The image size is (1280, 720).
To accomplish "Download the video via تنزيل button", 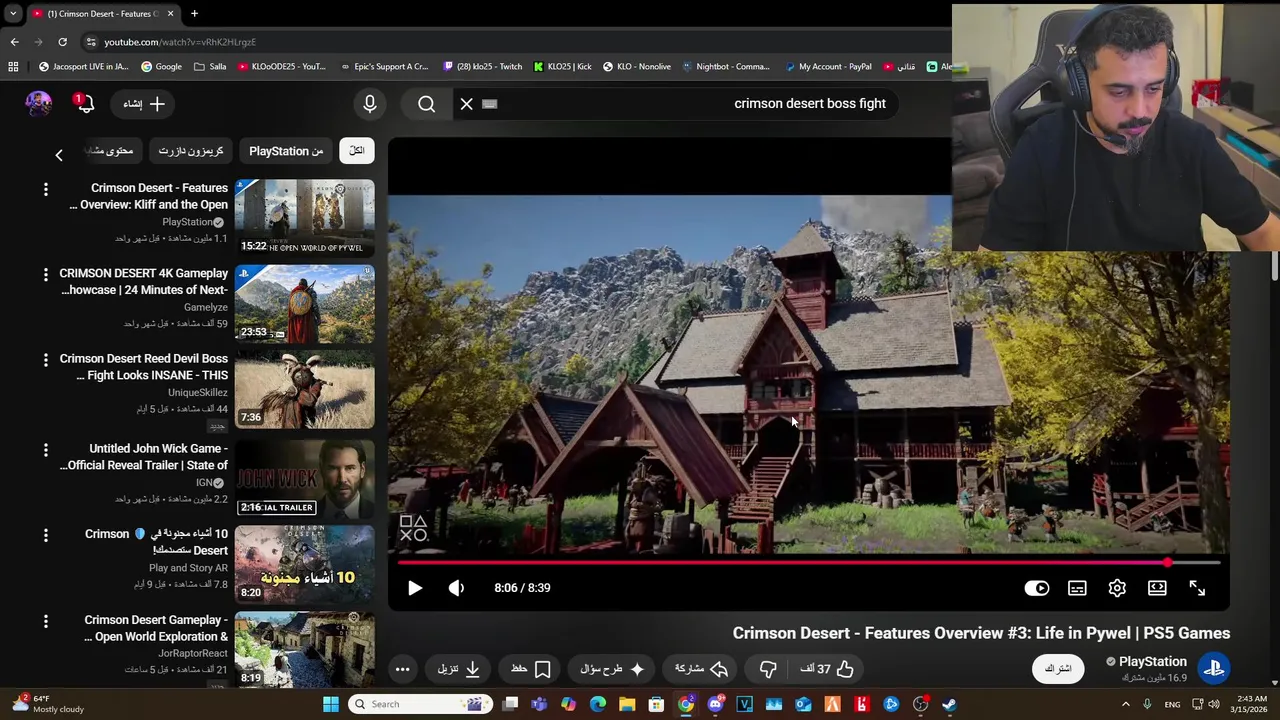I will pos(459,669).
